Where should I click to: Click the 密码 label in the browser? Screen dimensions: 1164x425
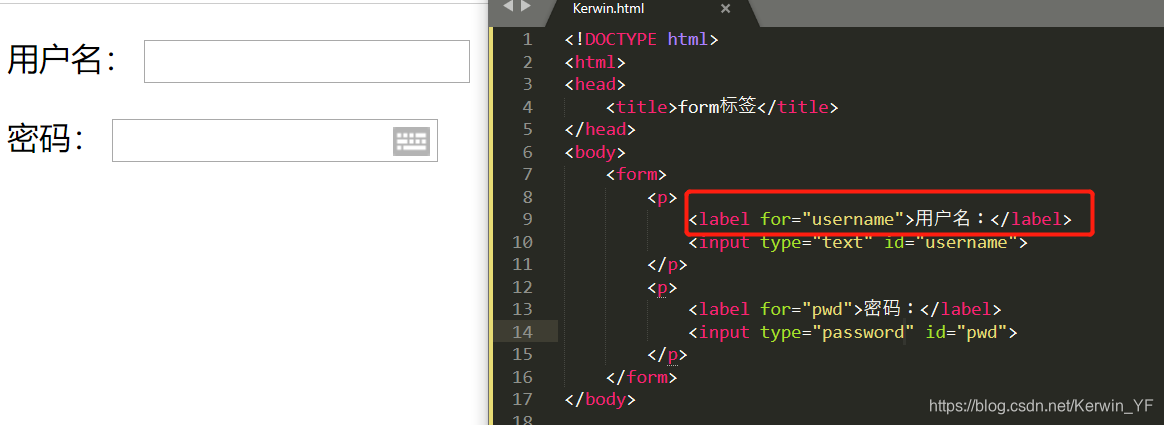(x=46, y=139)
